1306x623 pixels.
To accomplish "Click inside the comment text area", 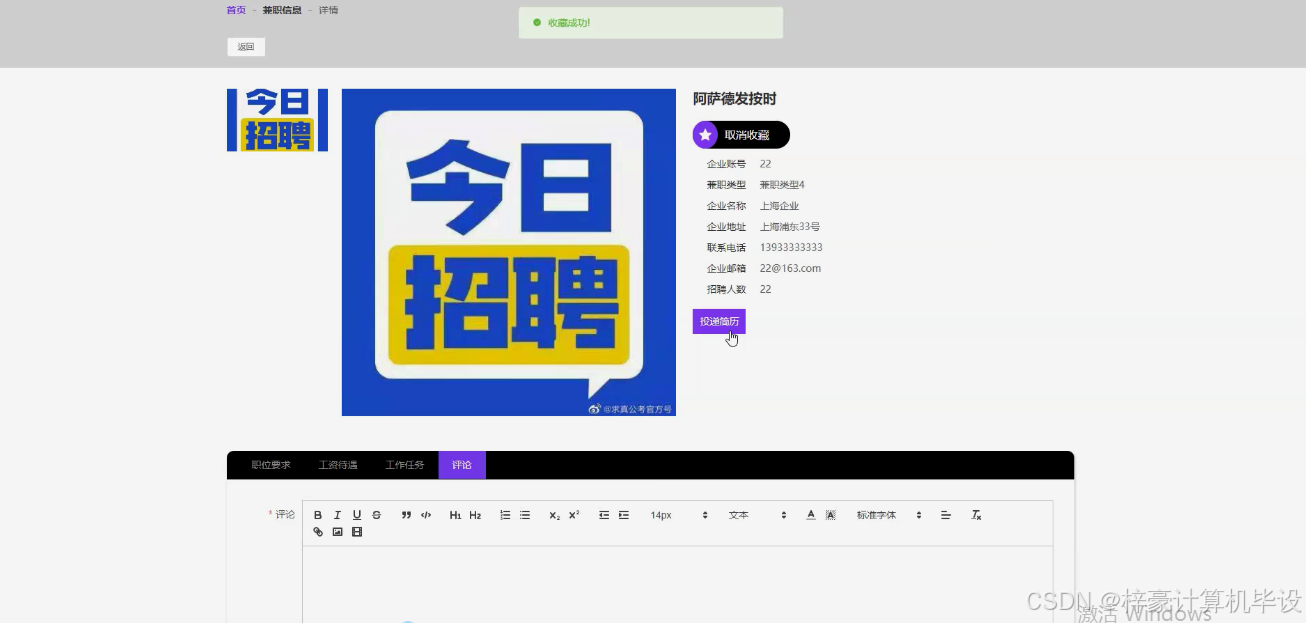I will click(x=678, y=585).
